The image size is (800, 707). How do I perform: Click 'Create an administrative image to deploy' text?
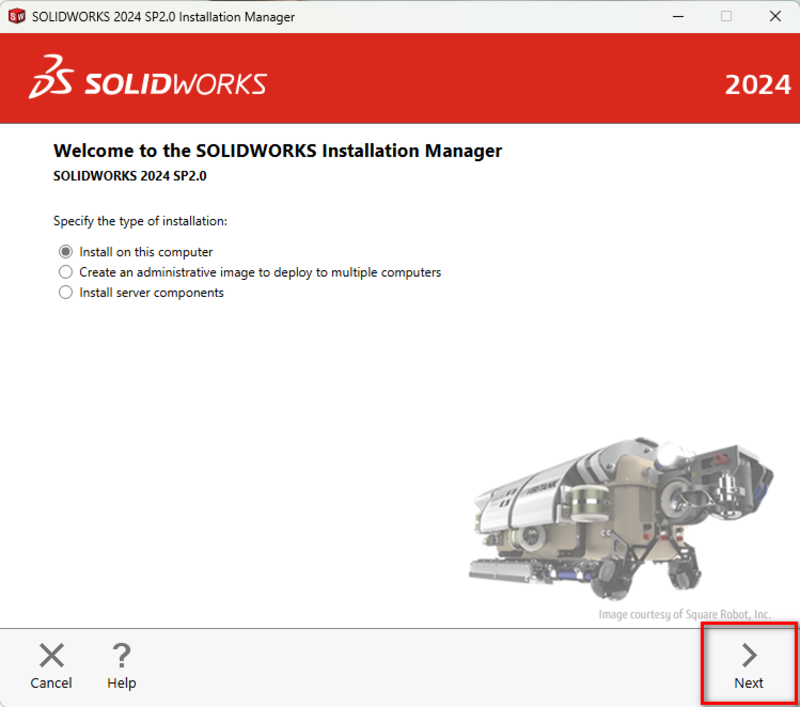pyautogui.click(x=260, y=272)
